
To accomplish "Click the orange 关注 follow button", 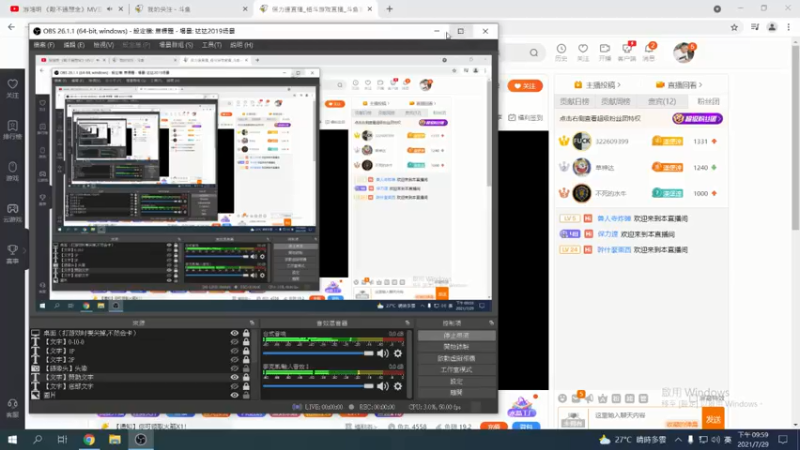I will tap(525, 86).
